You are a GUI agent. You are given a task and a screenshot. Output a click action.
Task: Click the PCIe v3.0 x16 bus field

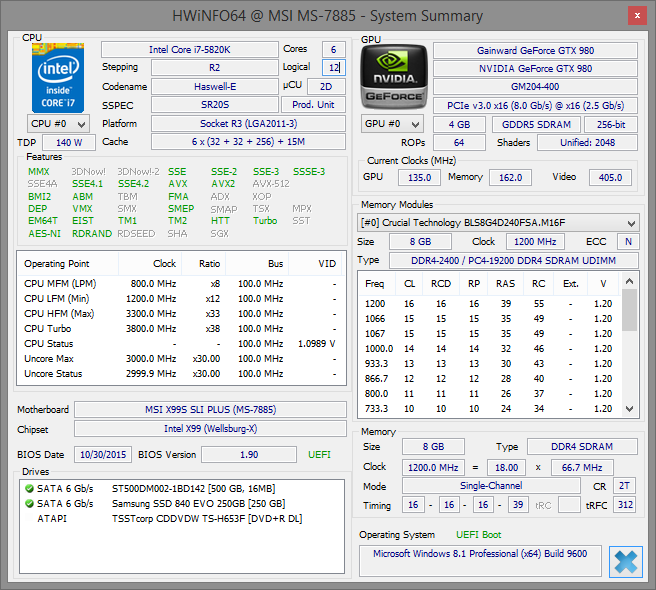(536, 105)
